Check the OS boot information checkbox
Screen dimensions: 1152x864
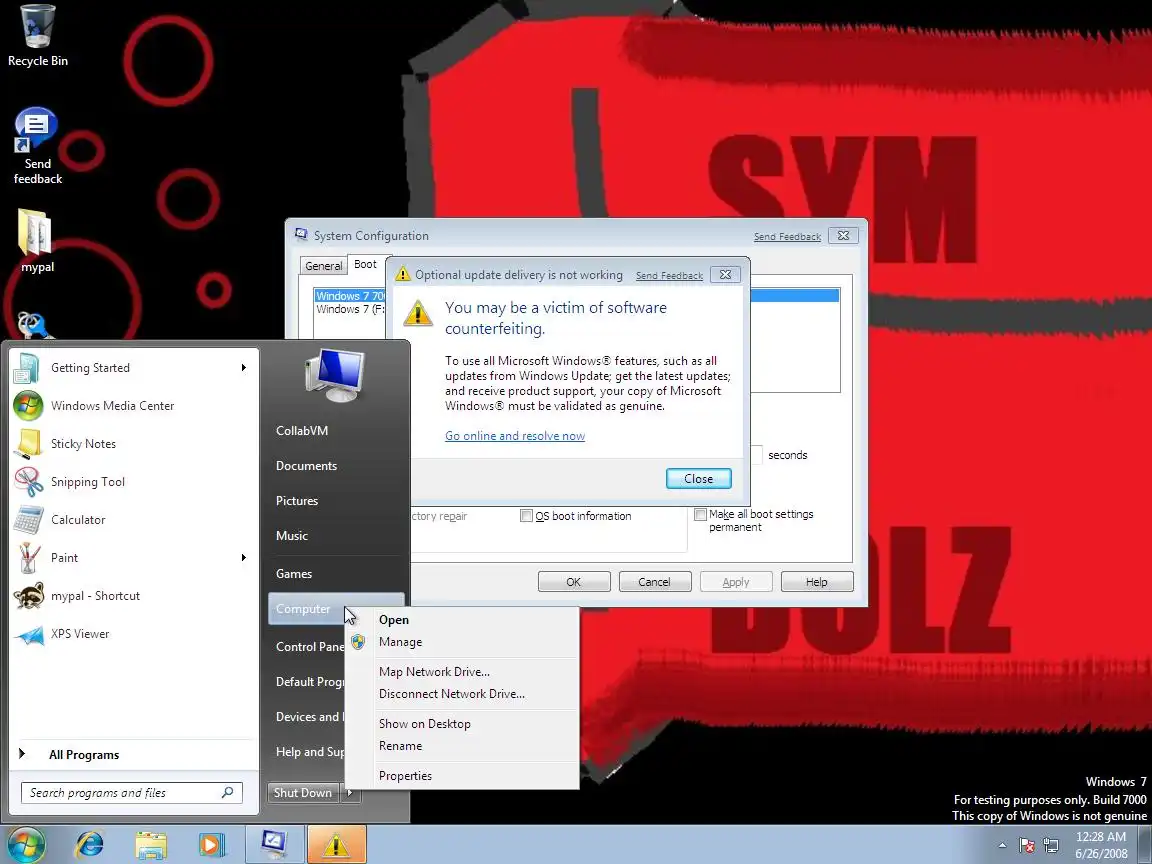click(526, 516)
